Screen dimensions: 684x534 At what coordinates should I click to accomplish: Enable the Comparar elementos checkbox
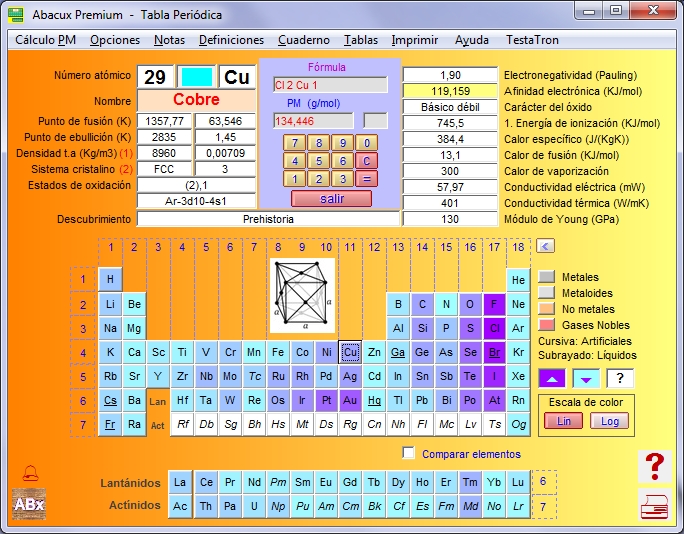pyautogui.click(x=409, y=453)
